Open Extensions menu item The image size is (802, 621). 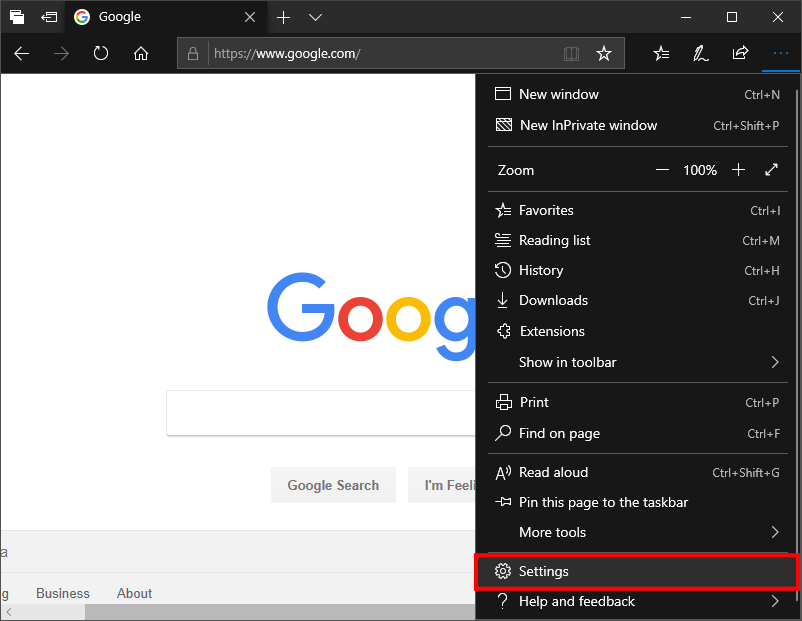tap(637, 331)
